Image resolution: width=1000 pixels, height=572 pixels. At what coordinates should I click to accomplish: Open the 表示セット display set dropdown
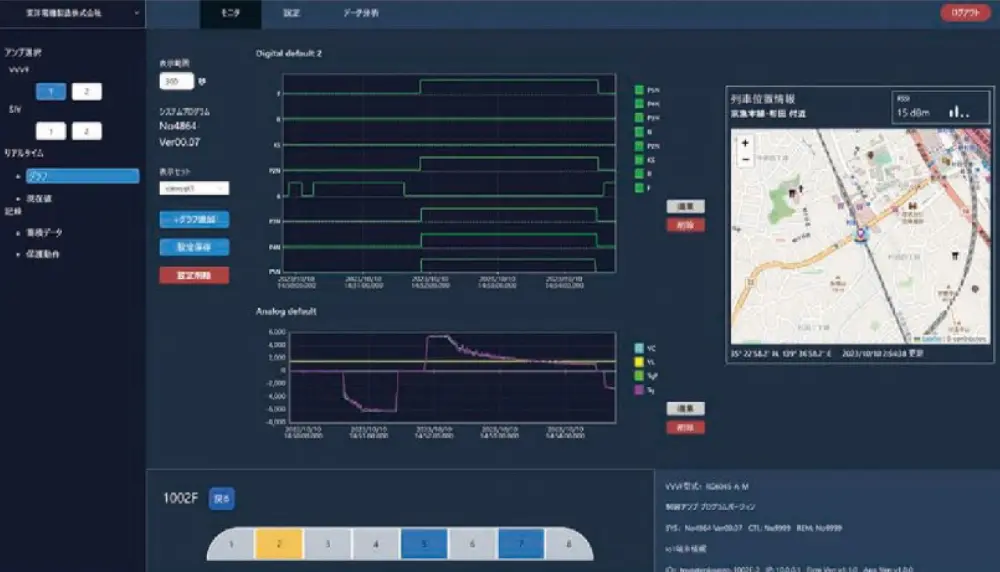[x=194, y=188]
